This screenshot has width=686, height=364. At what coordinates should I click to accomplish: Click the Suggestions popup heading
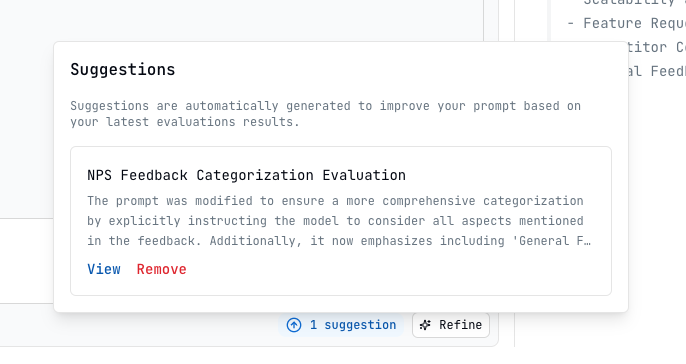(123, 70)
